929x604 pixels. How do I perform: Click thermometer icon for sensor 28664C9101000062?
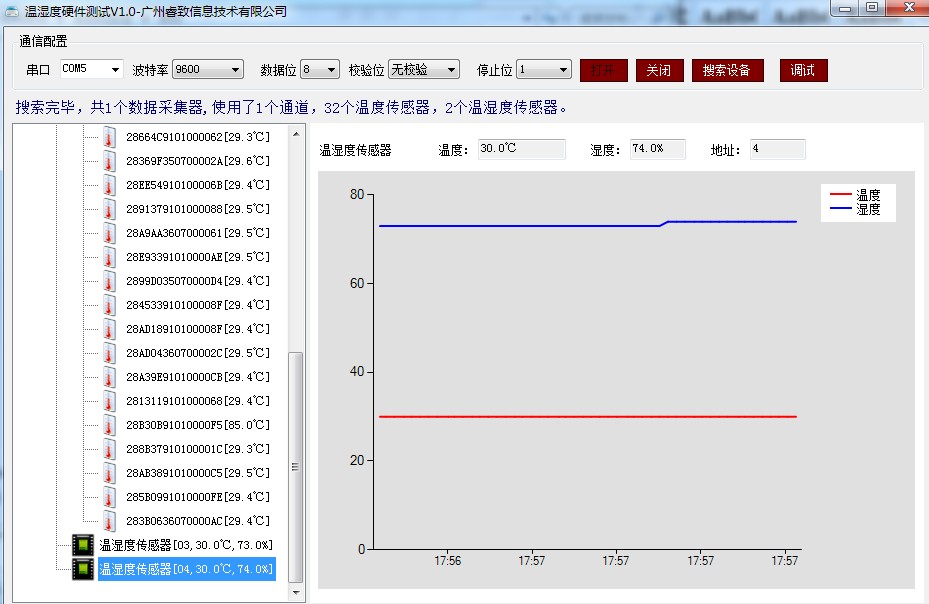point(109,137)
